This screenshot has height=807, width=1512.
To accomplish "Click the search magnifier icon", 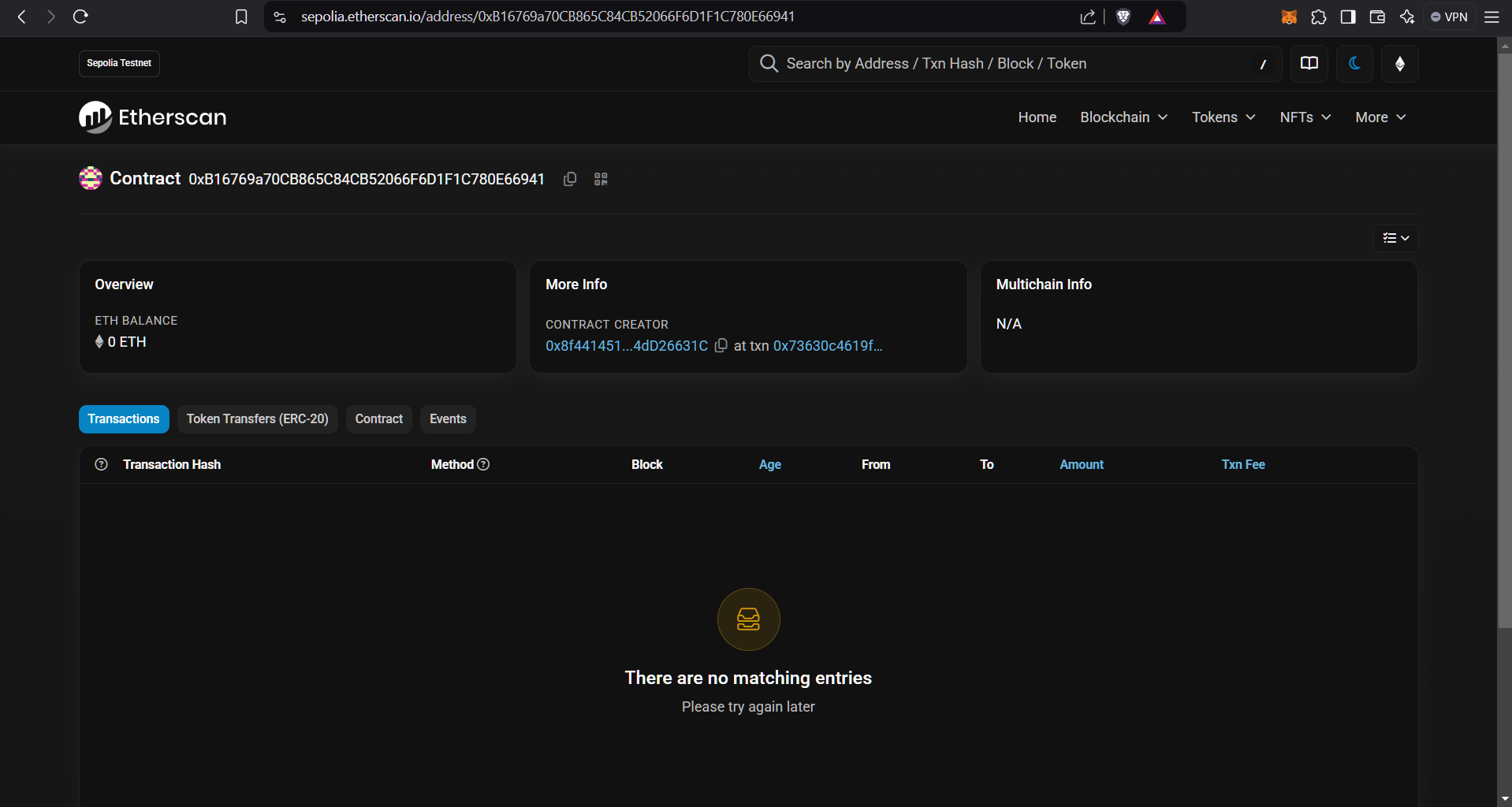I will (769, 63).
